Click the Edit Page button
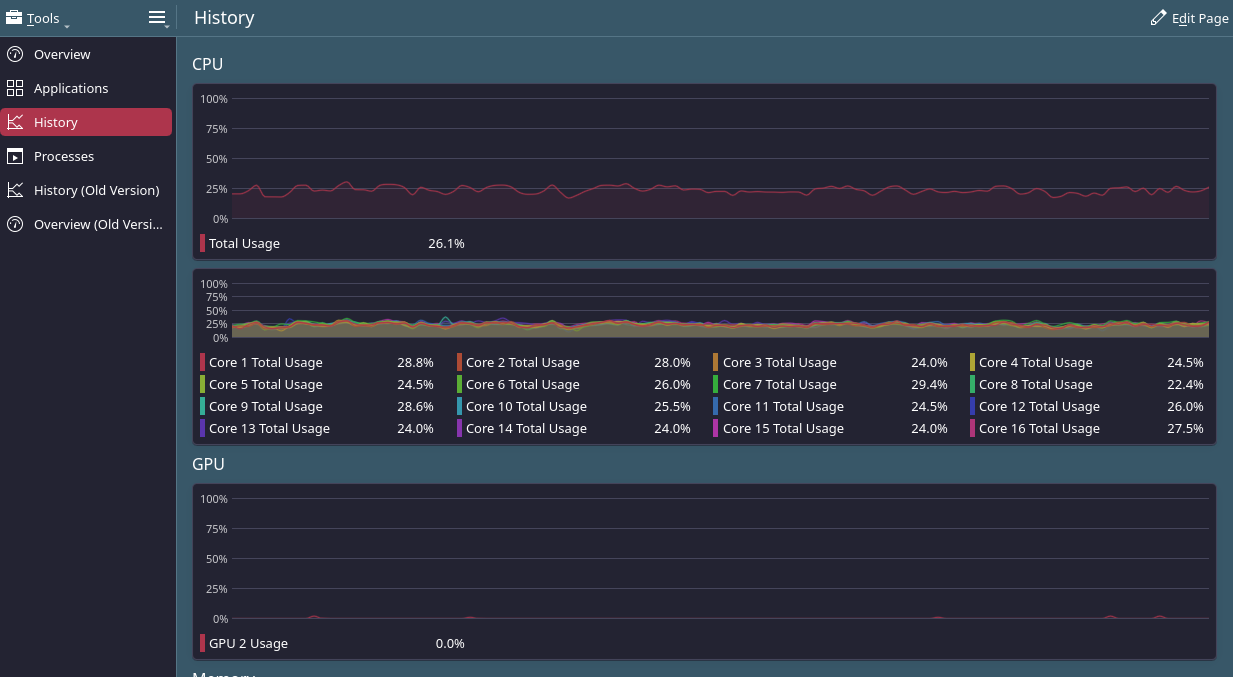The width and height of the screenshot is (1233, 677). click(1190, 18)
